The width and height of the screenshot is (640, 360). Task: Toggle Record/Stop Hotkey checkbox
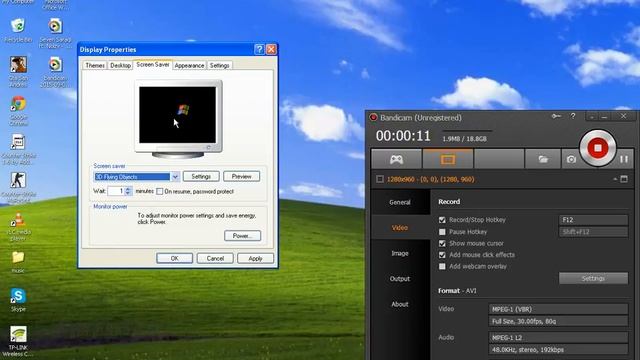pyautogui.click(x=442, y=220)
